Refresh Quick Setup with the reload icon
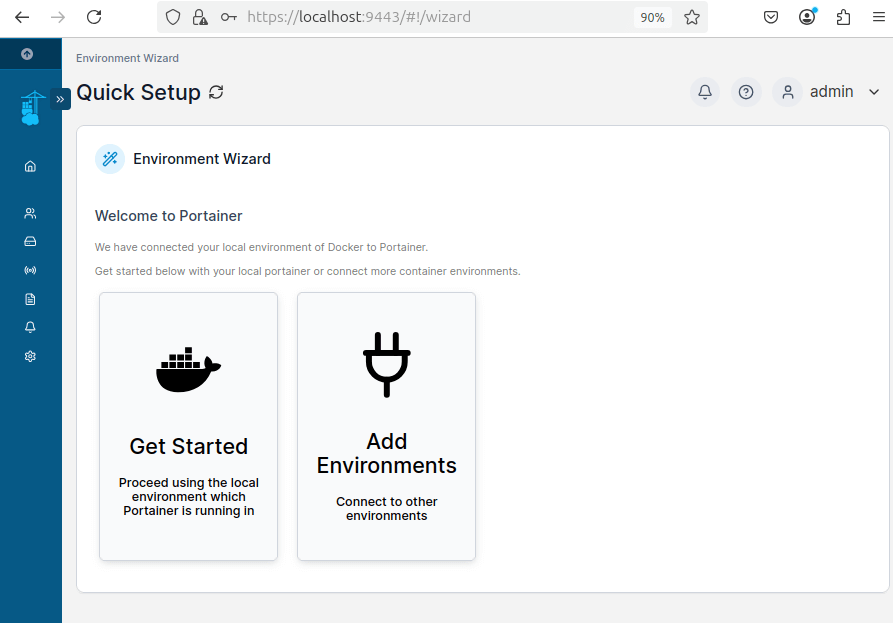The image size is (893, 623). coord(216,92)
